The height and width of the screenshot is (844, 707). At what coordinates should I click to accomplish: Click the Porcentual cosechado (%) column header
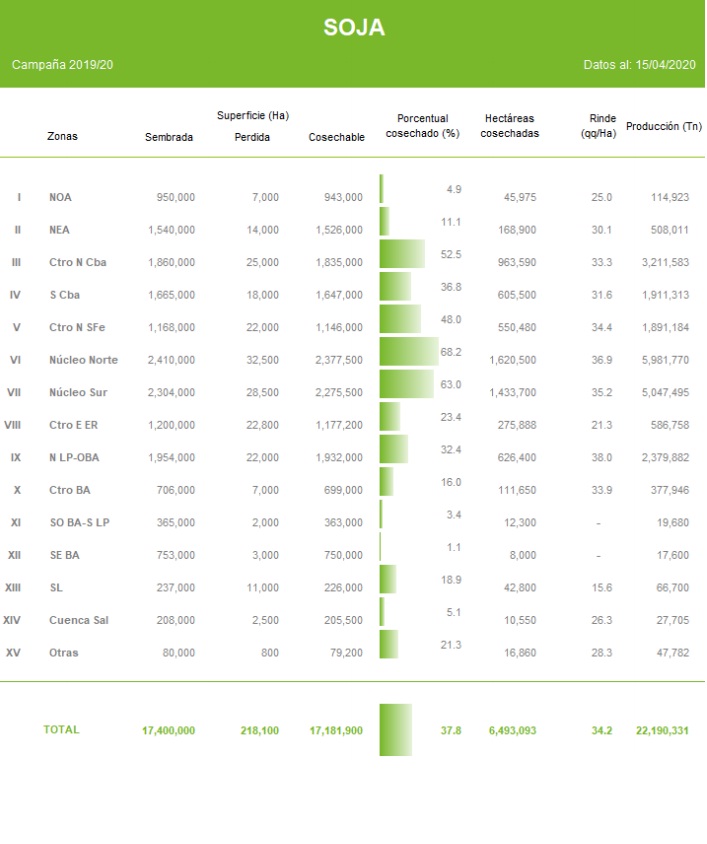coord(422,126)
